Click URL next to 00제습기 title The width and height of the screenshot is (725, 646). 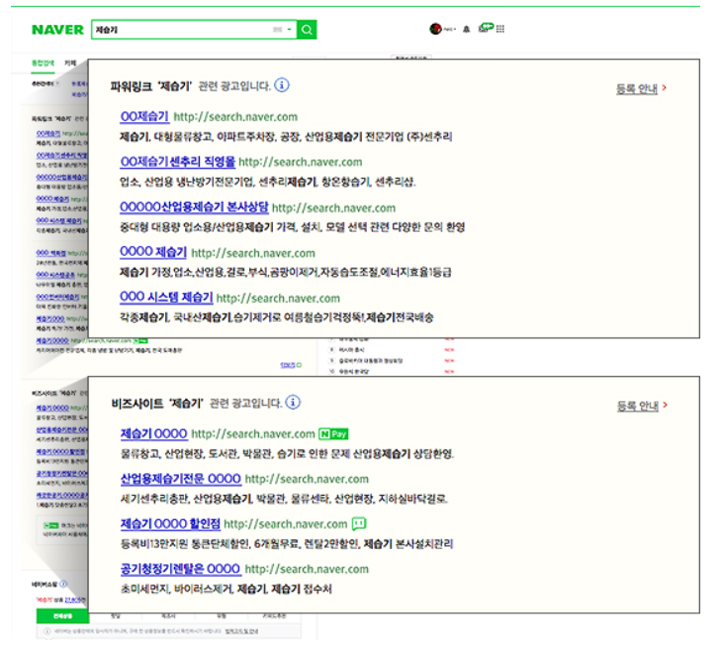coord(235,117)
